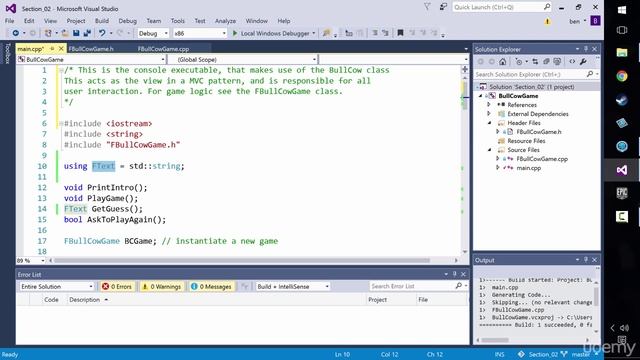
Task: Switch to the FBullCowGame.h tab
Action: click(91, 49)
